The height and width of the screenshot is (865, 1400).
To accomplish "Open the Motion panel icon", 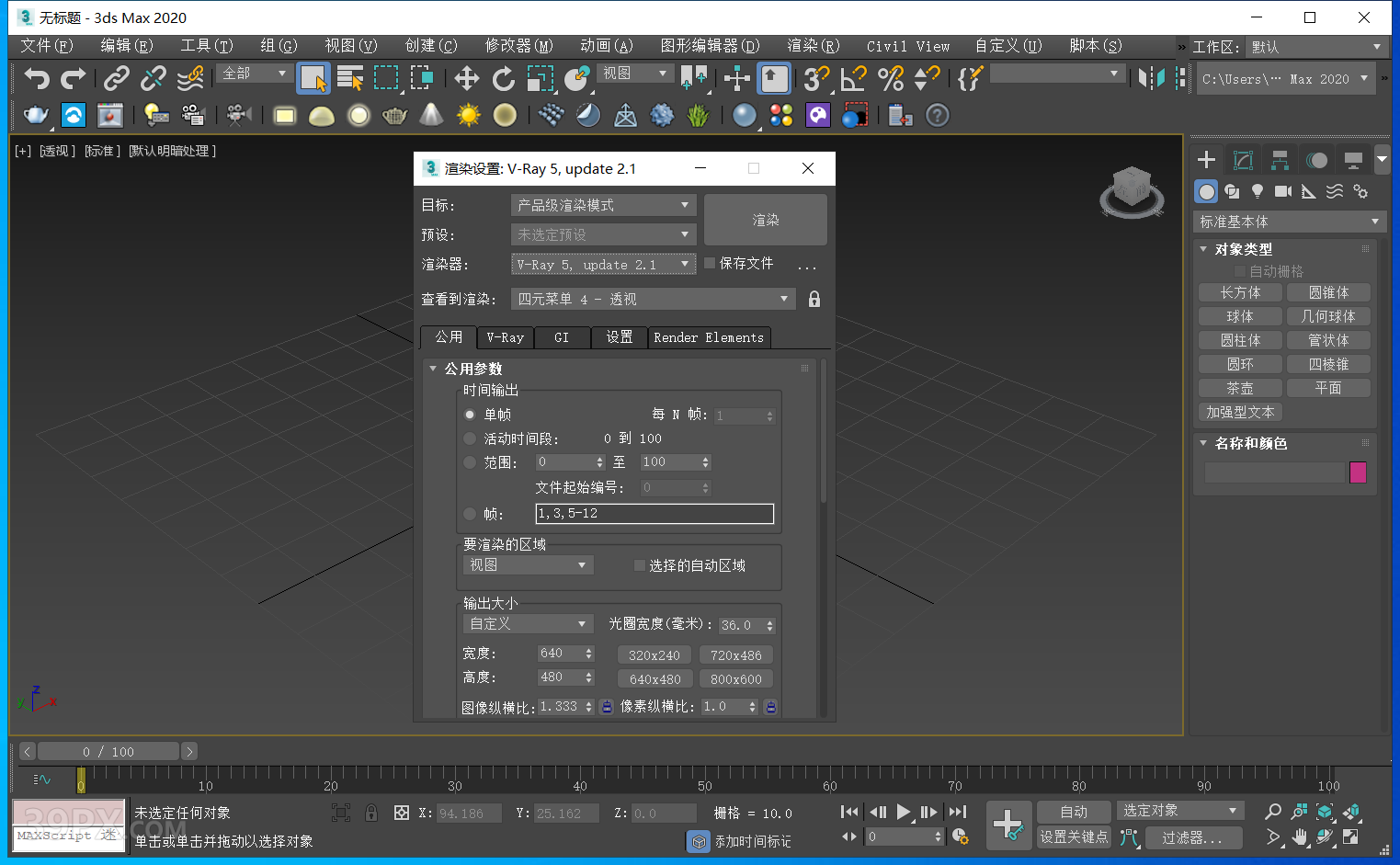I will (1316, 160).
